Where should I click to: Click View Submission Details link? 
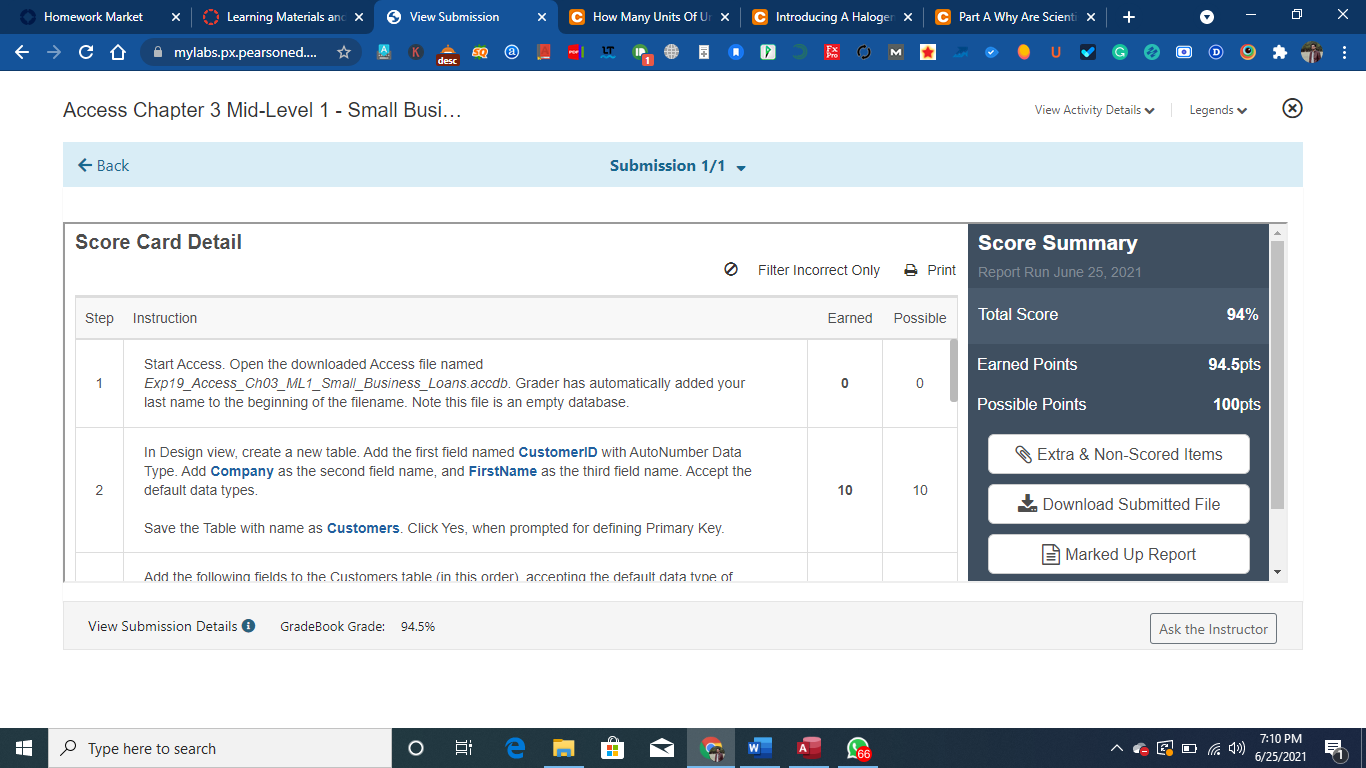coord(163,626)
